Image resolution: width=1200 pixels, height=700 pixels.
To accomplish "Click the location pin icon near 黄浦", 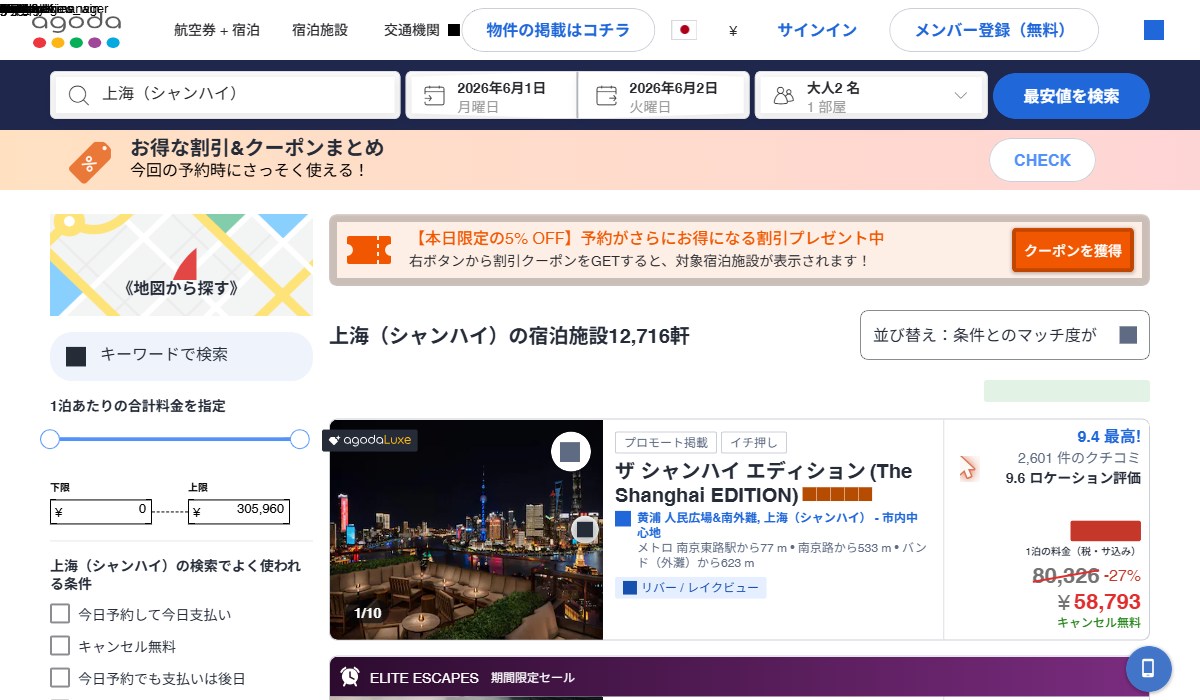I will pos(623,518).
